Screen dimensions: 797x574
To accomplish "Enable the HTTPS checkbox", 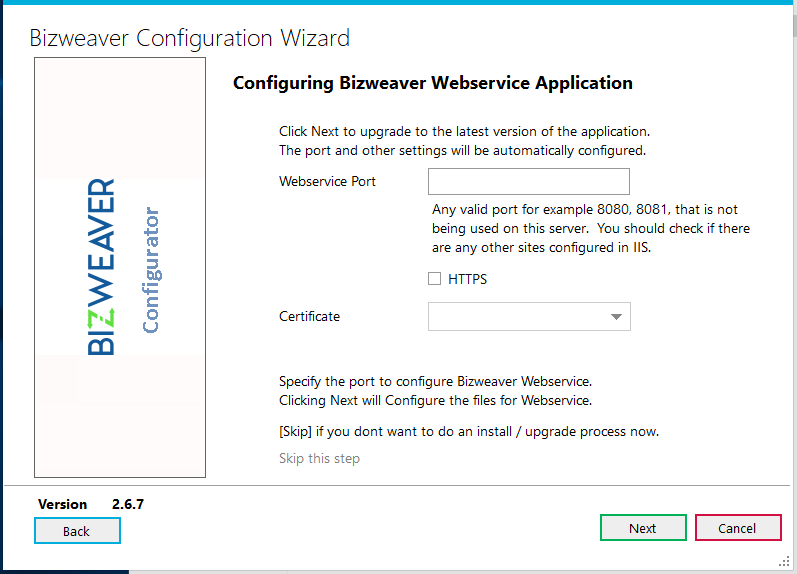I will [434, 279].
